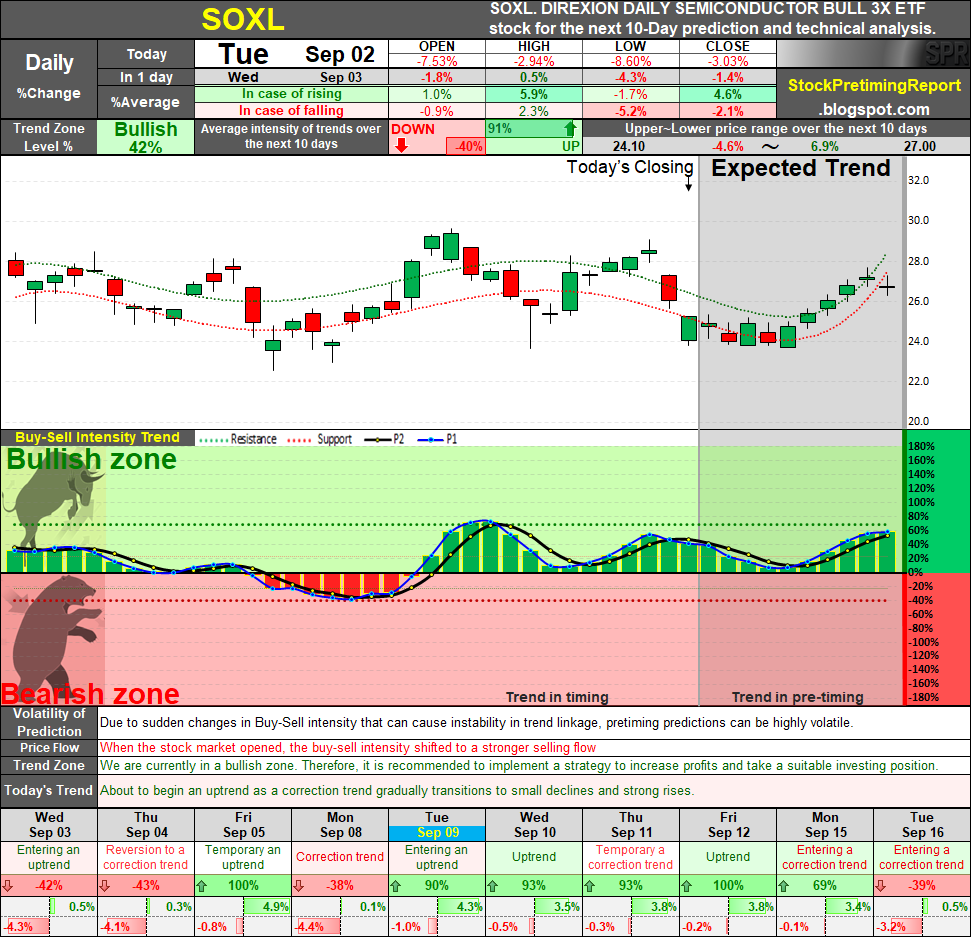Click the Trend in timing label
Screen dimensions: 971x937
[557, 697]
